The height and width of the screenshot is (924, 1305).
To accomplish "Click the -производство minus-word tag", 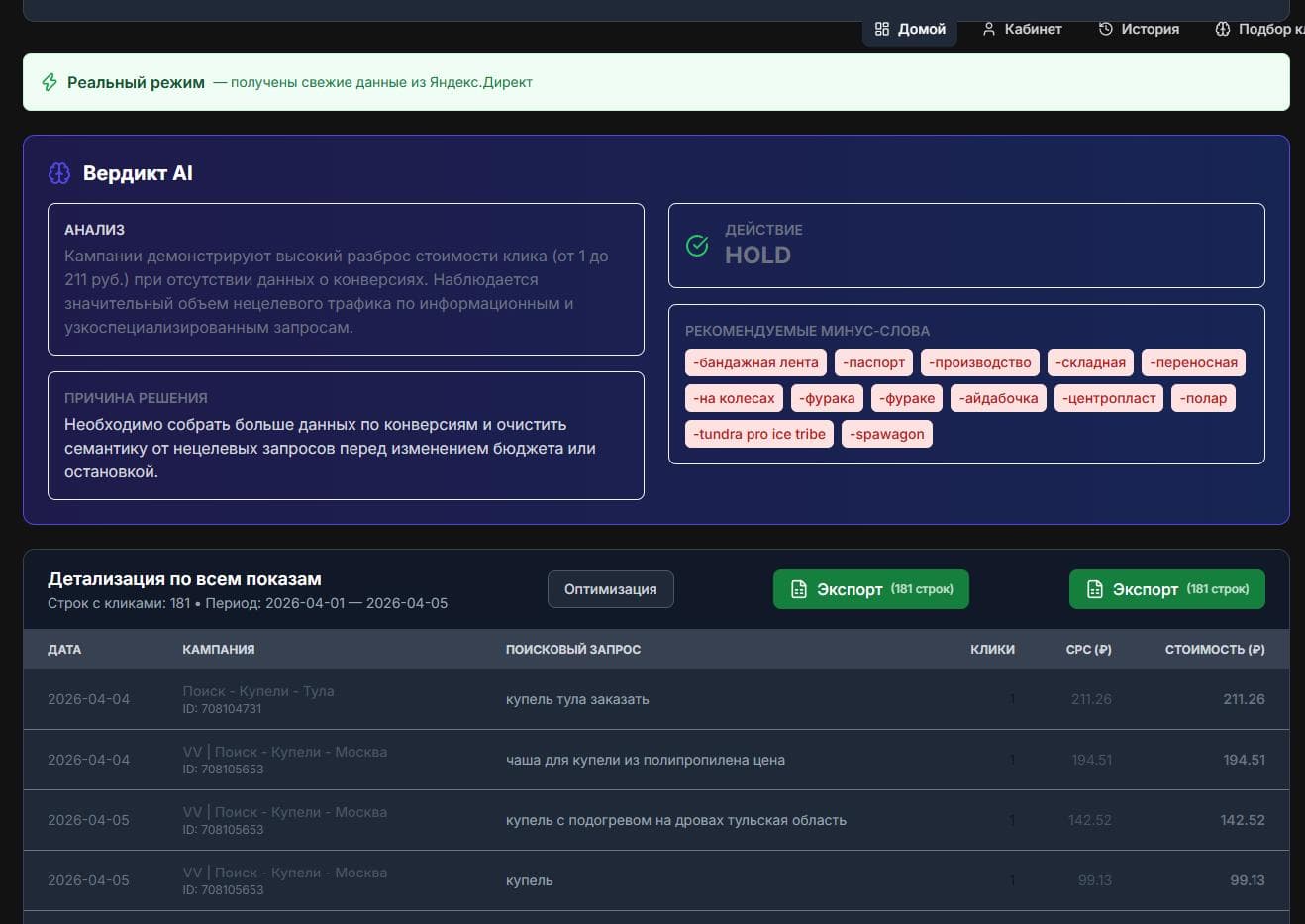I will 980,362.
